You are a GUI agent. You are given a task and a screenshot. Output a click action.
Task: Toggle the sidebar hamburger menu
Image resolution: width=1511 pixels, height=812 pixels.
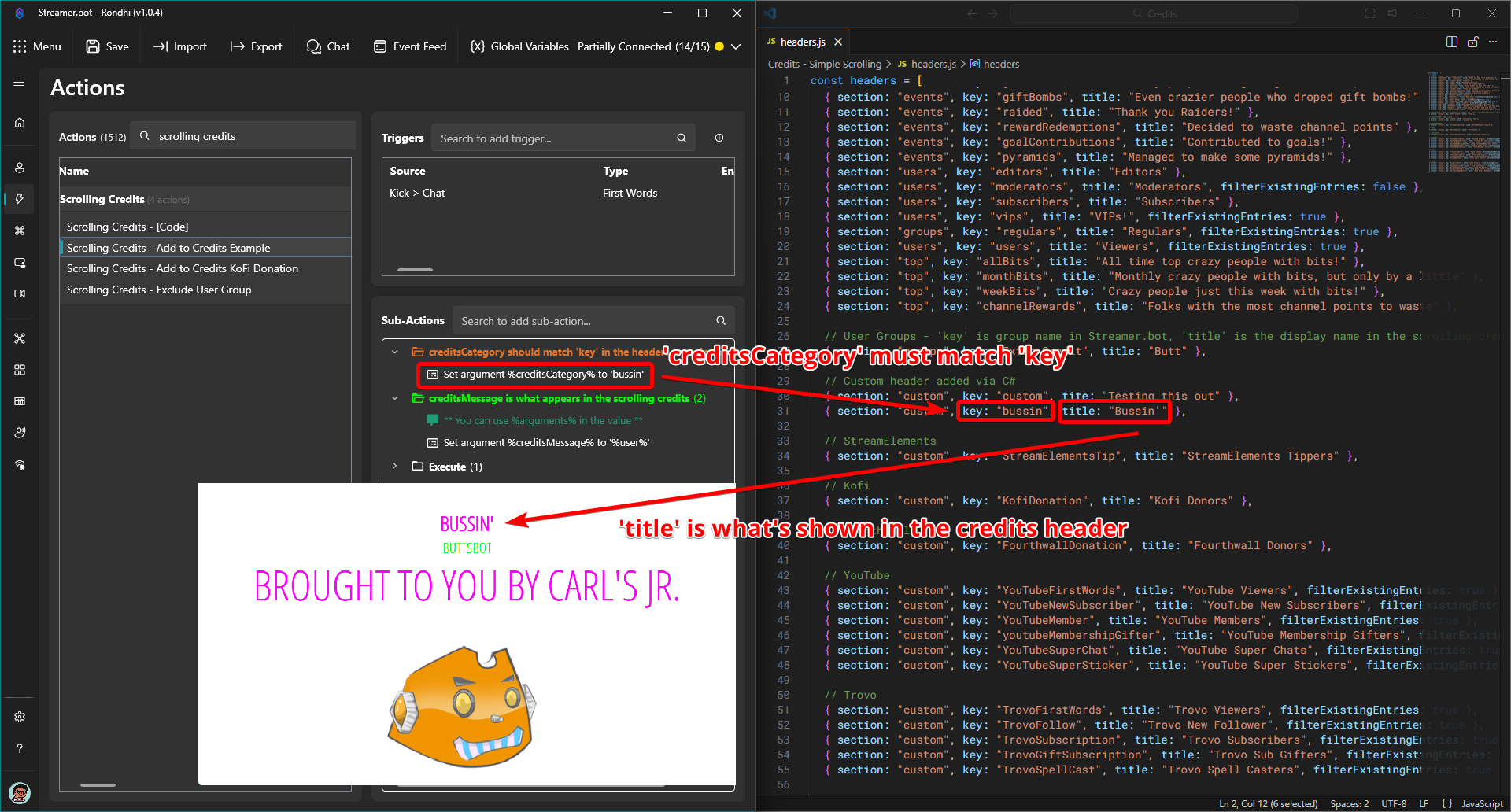click(19, 83)
